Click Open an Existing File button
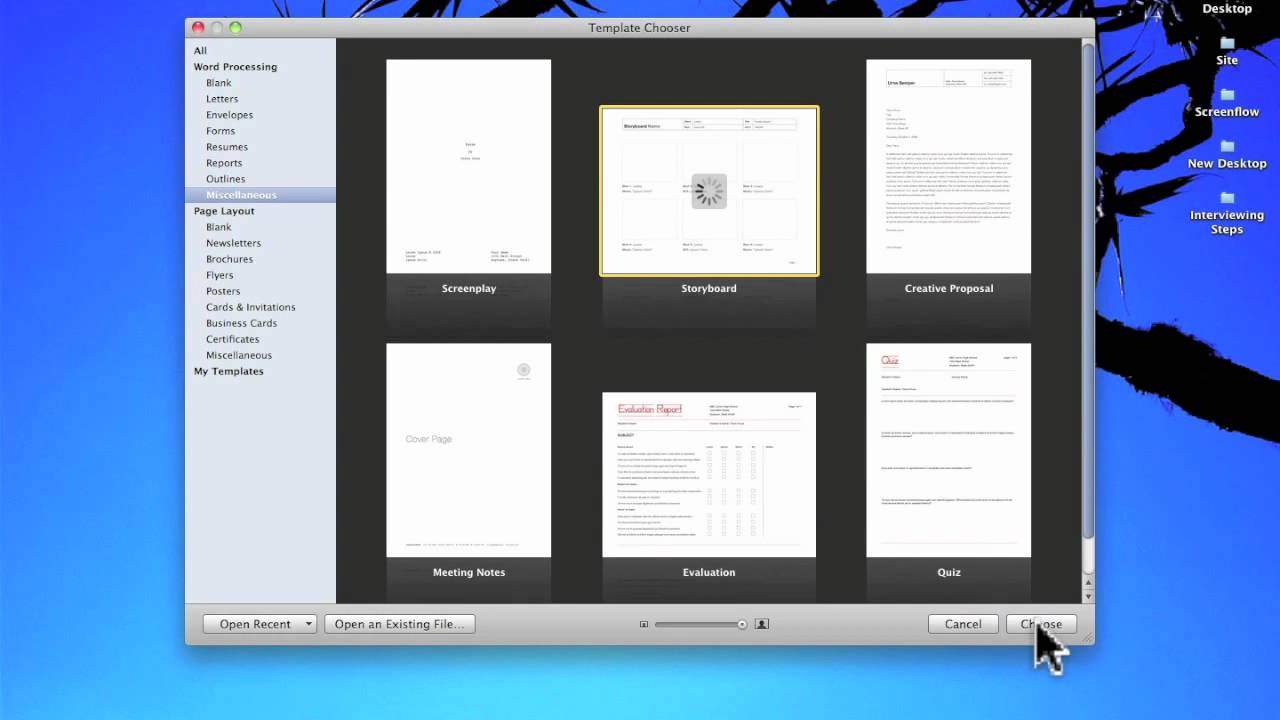The image size is (1280, 720). [x=399, y=624]
